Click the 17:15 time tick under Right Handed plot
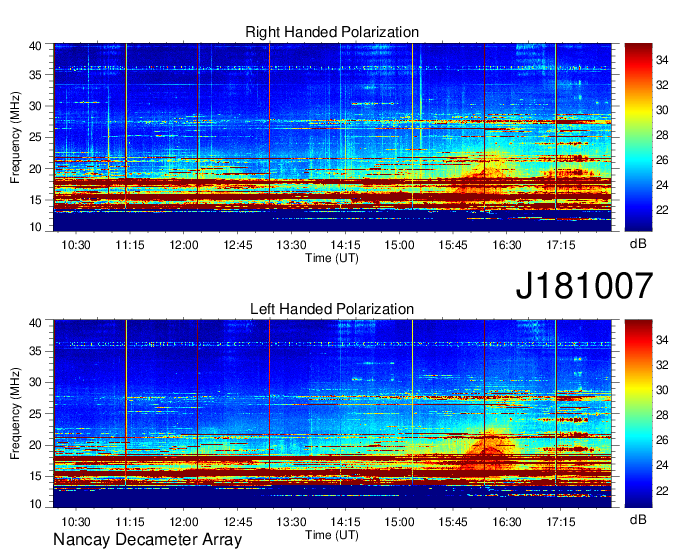Screen dimensions: 680x552 pyautogui.click(x=561, y=245)
